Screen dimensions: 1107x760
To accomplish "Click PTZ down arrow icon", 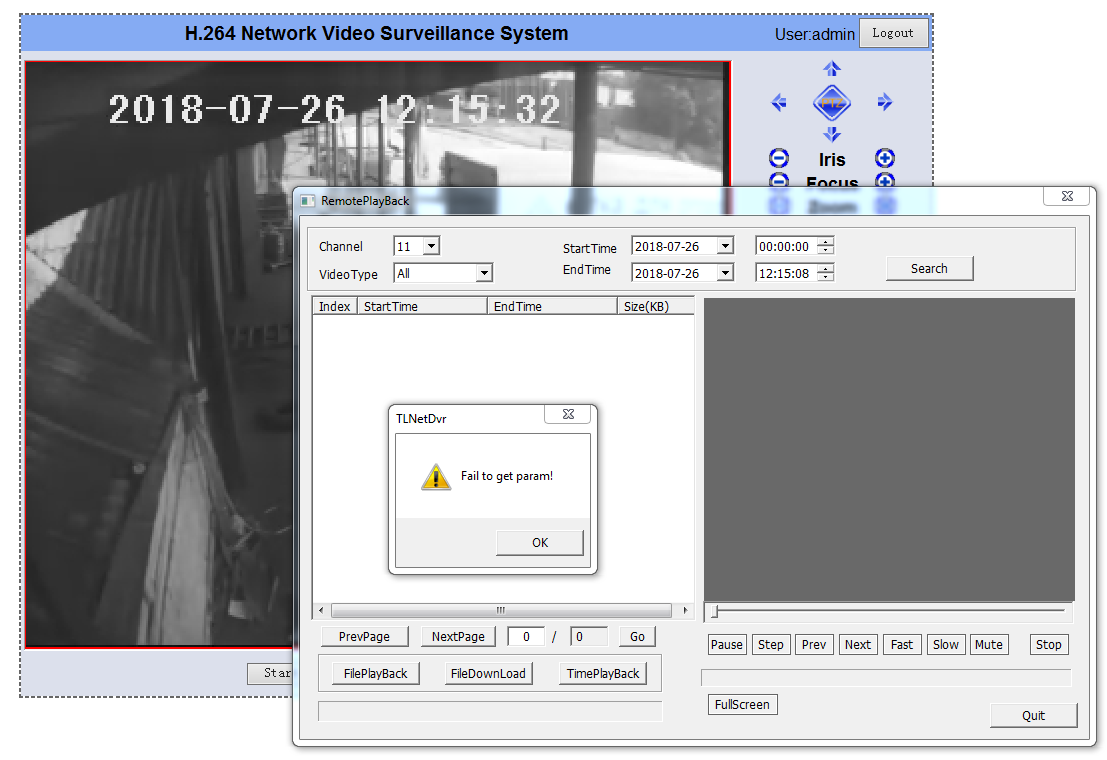I will (832, 134).
